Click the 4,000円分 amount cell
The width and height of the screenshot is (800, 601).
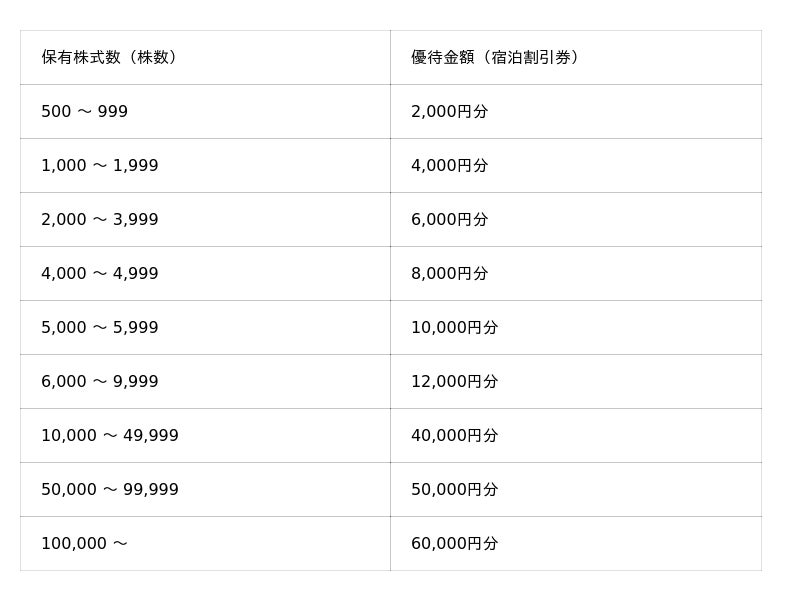(x=450, y=166)
